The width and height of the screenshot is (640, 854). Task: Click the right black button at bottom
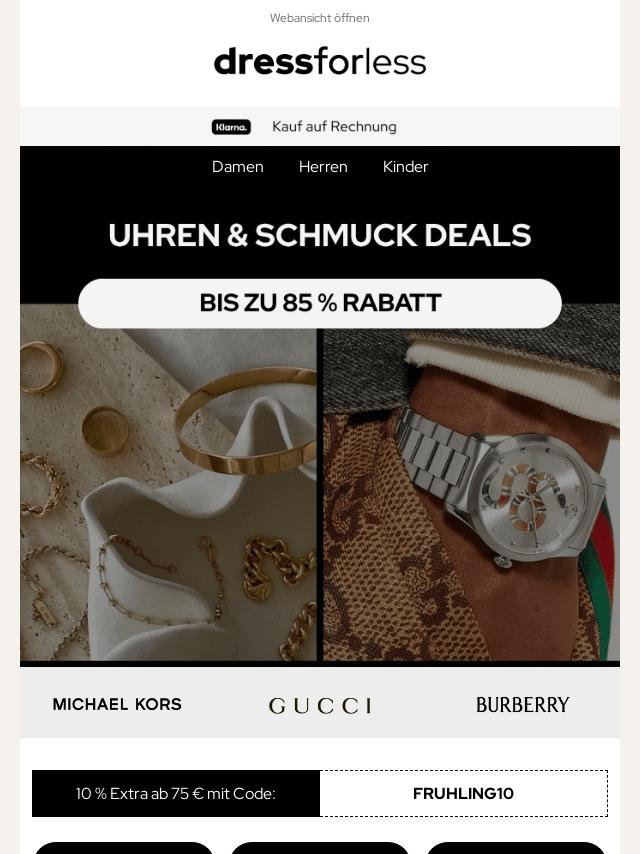click(x=516, y=848)
